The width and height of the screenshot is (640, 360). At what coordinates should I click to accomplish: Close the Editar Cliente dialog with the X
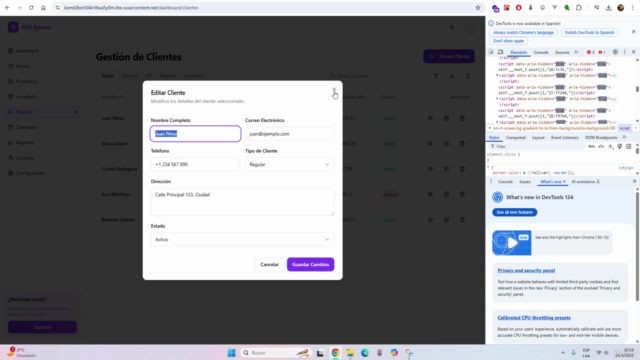coord(334,89)
